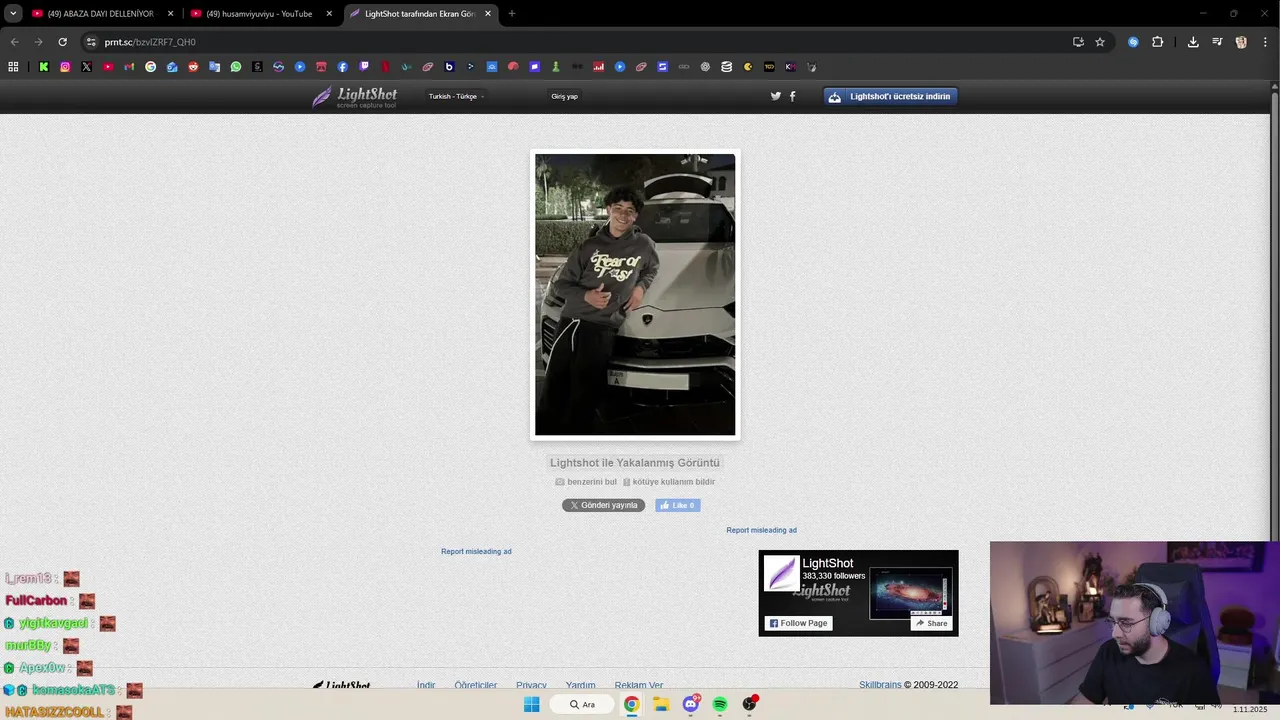The width and height of the screenshot is (1280, 720).
Task: Open the Facebook bookmark icon
Action: 342,67
